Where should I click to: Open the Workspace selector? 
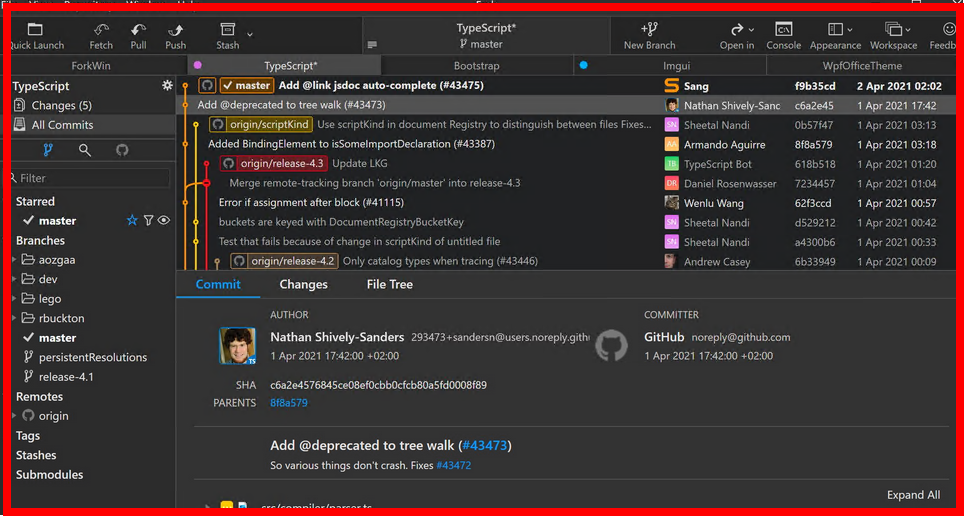893,36
